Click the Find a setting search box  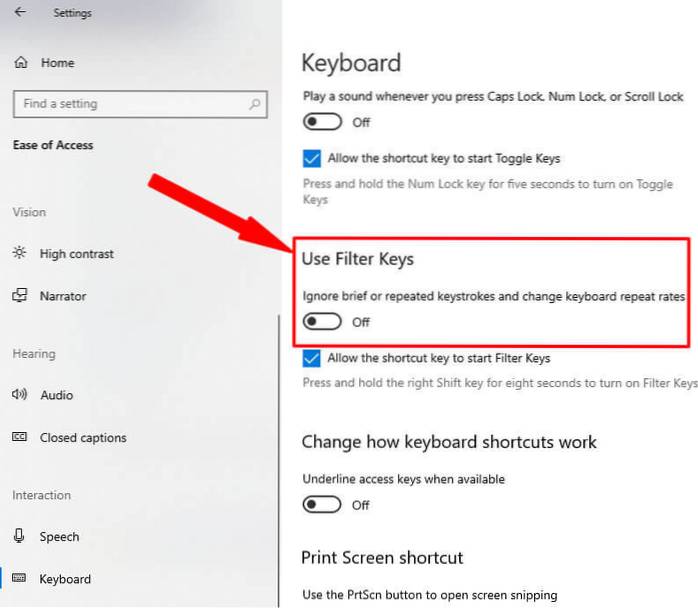[140, 104]
